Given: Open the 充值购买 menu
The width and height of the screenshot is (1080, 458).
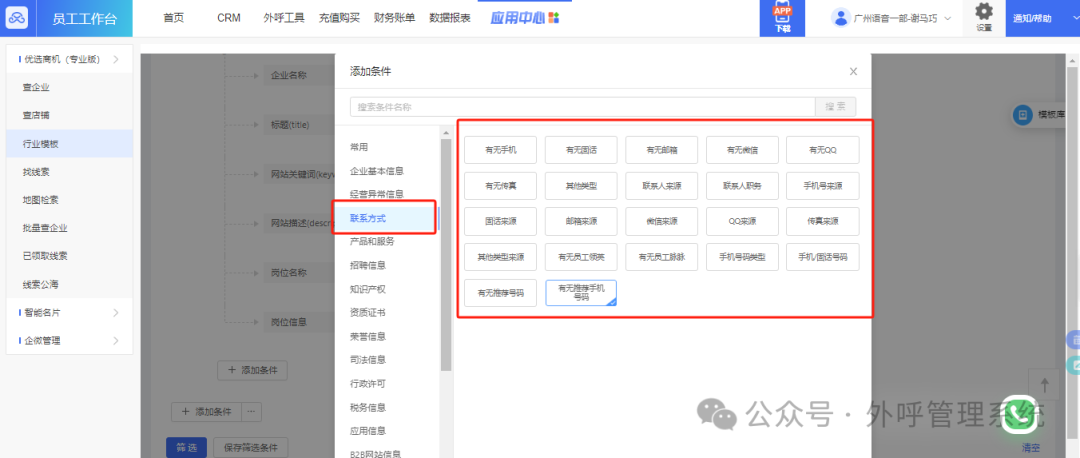Looking at the screenshot, I should [x=339, y=18].
